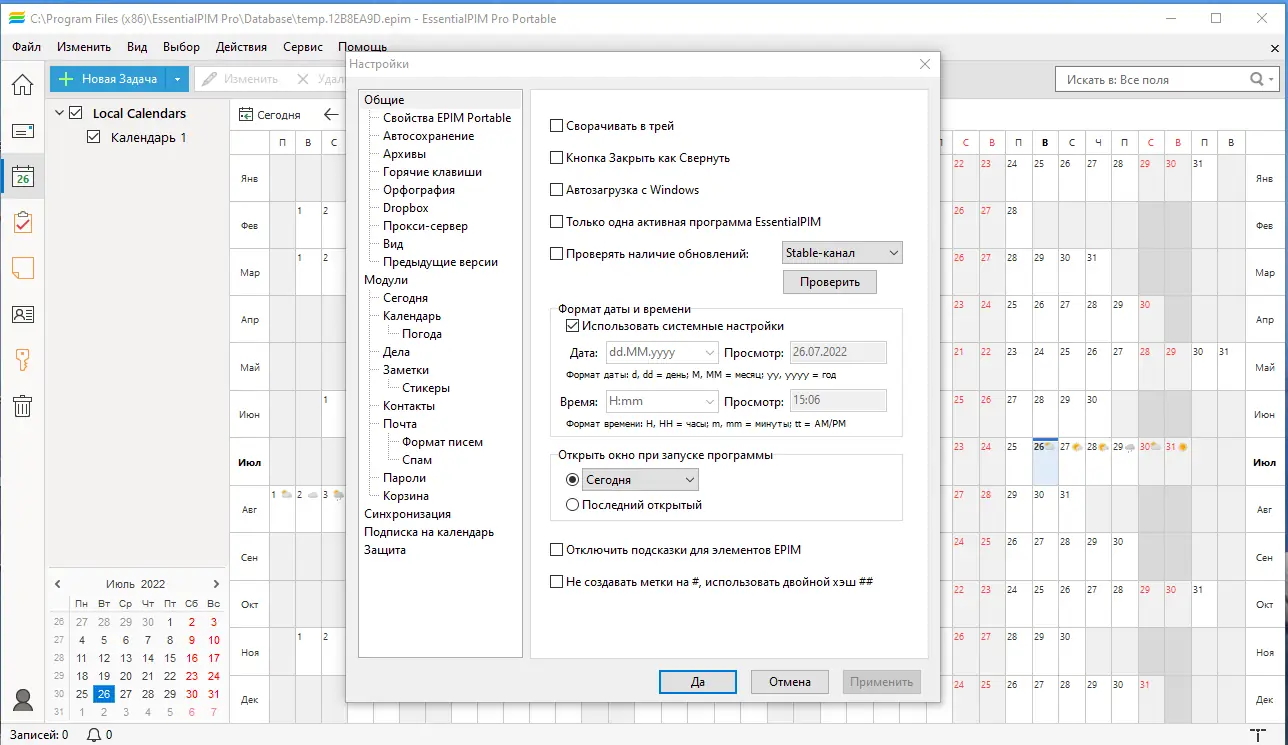Uncheck the Календарь 1 calendar
Screen dimensions: 1288x745
click(x=94, y=137)
